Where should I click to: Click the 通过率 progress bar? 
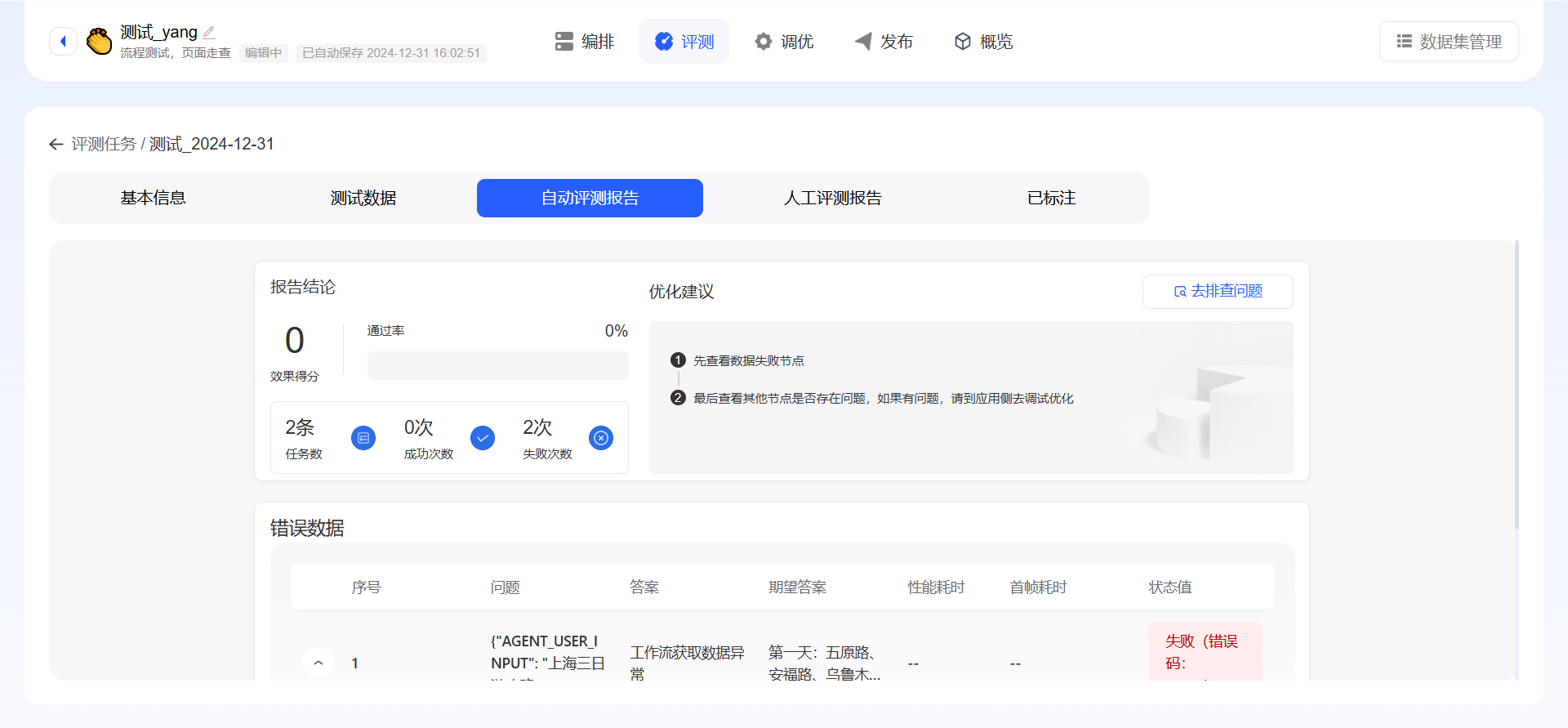[x=498, y=365]
